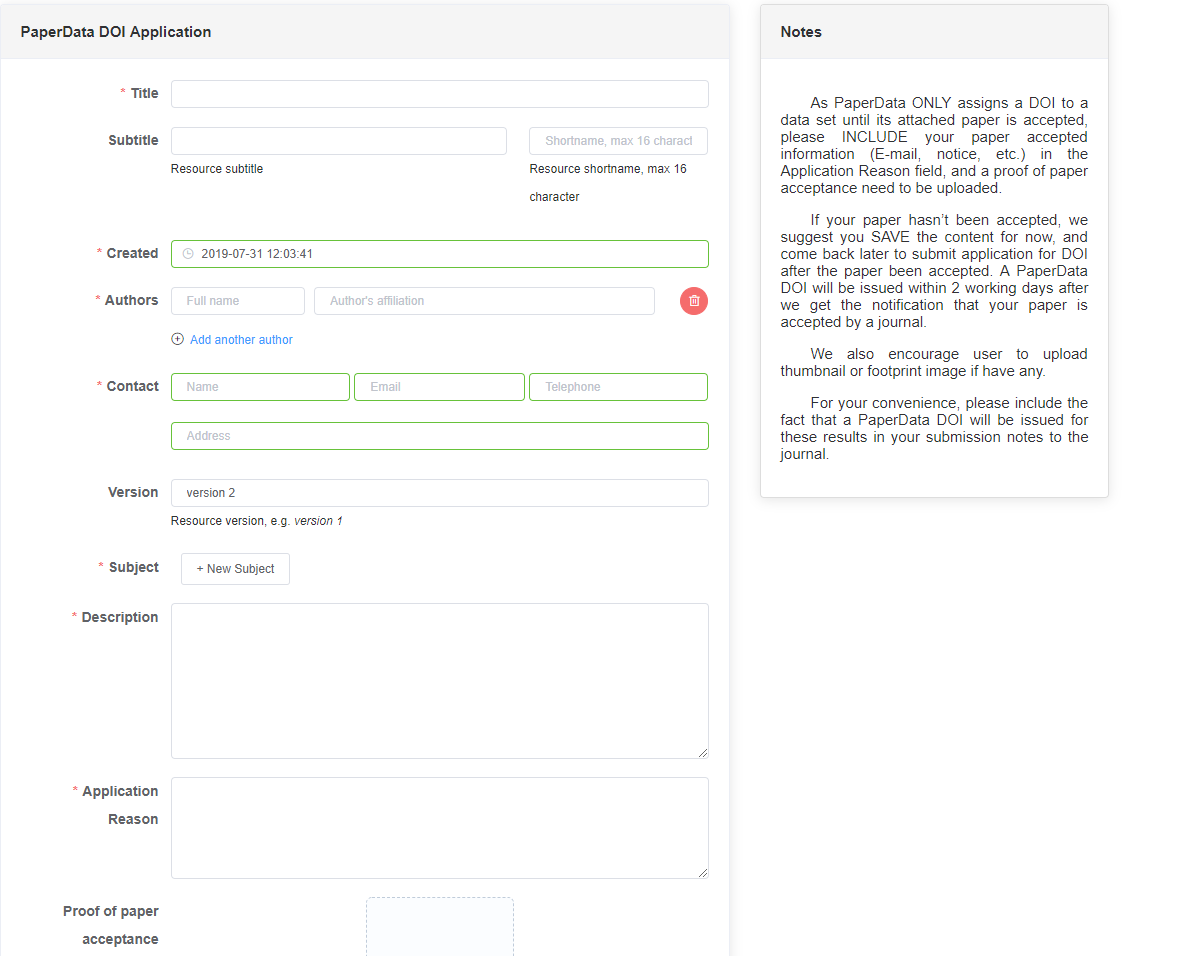
Task: Focus the Title input field
Action: [439, 94]
